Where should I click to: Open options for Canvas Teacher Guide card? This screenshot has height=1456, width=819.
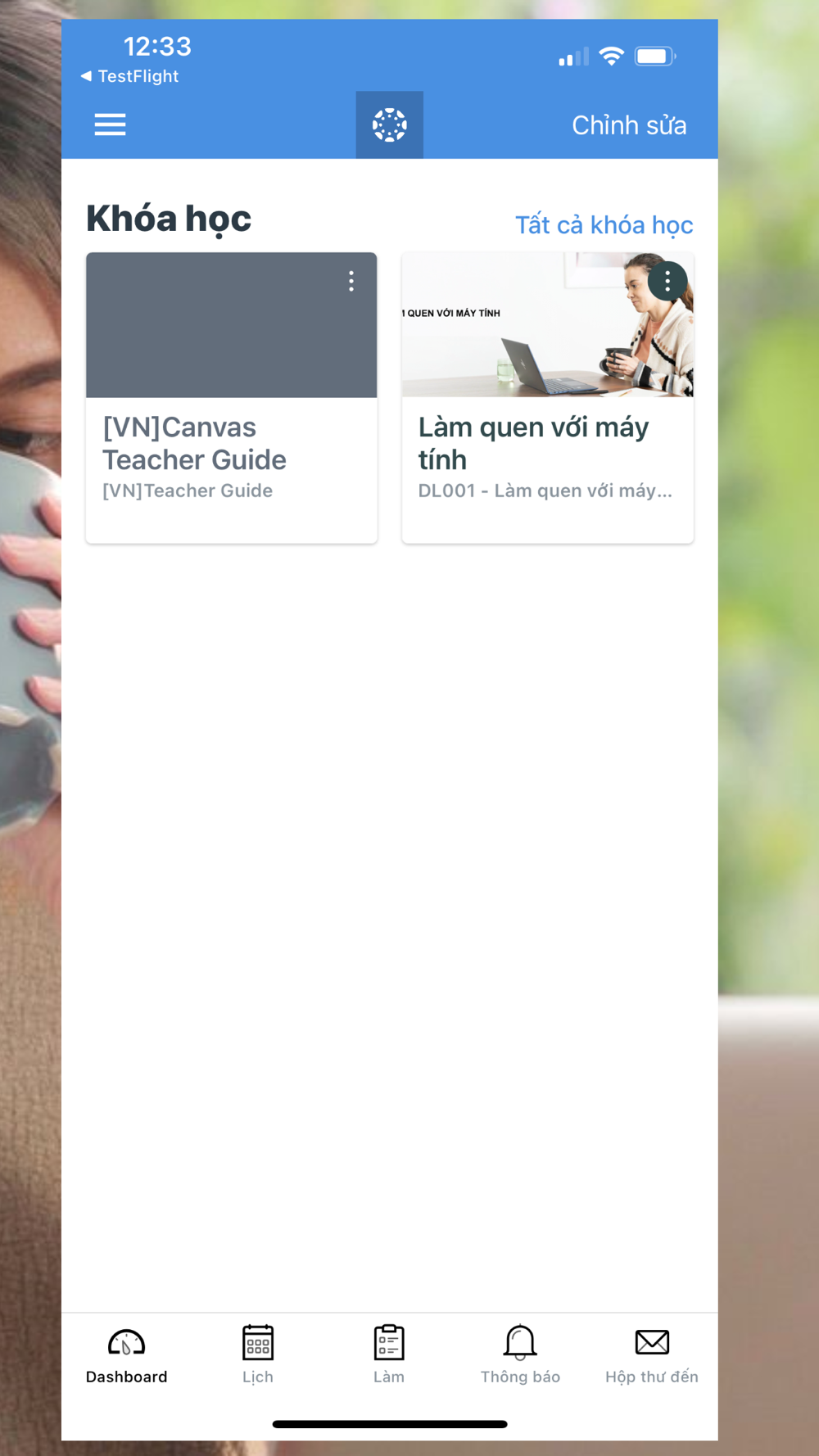tap(351, 282)
